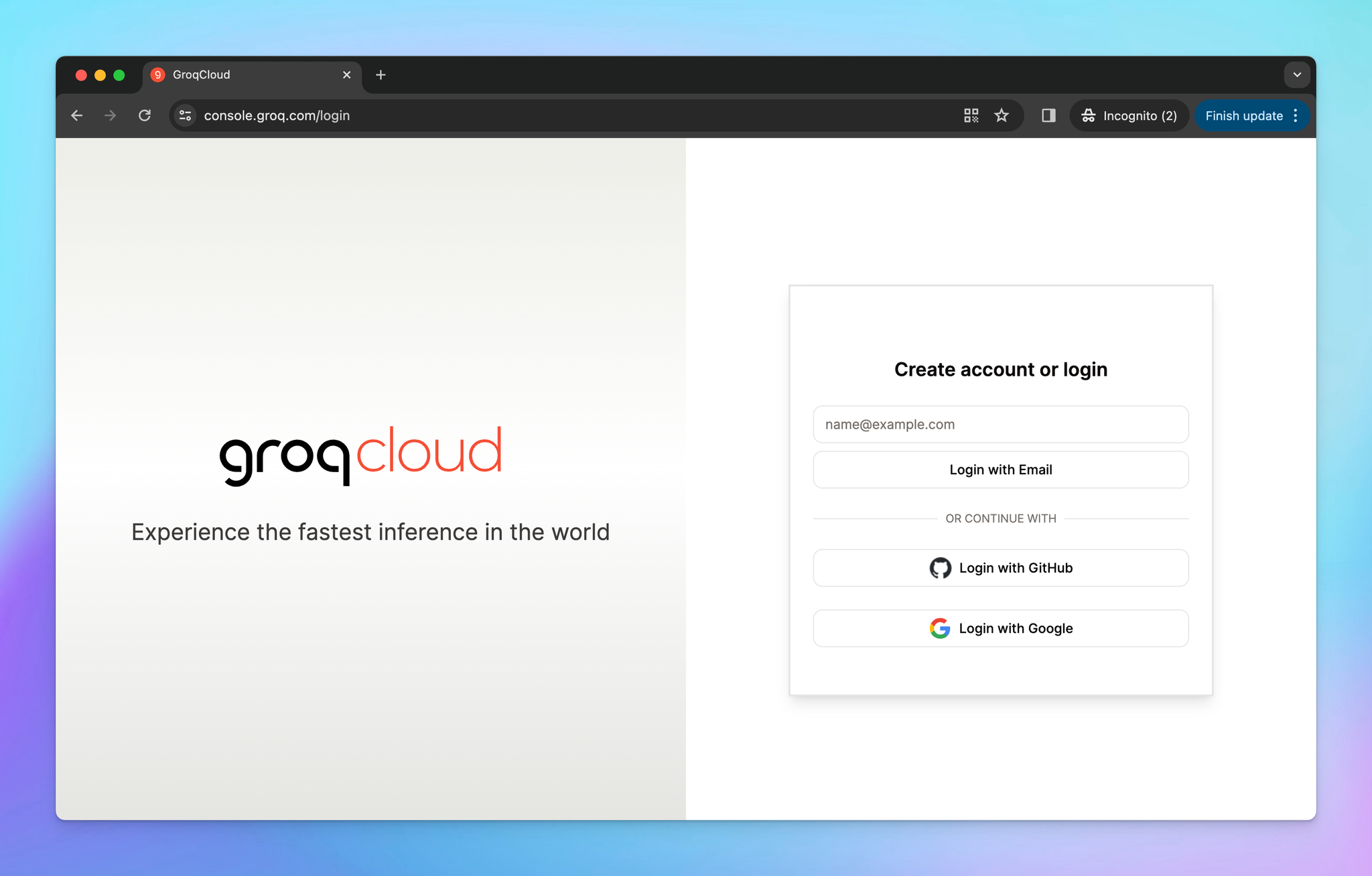
Task: Reload the GroqCloud login page
Action: [145, 116]
